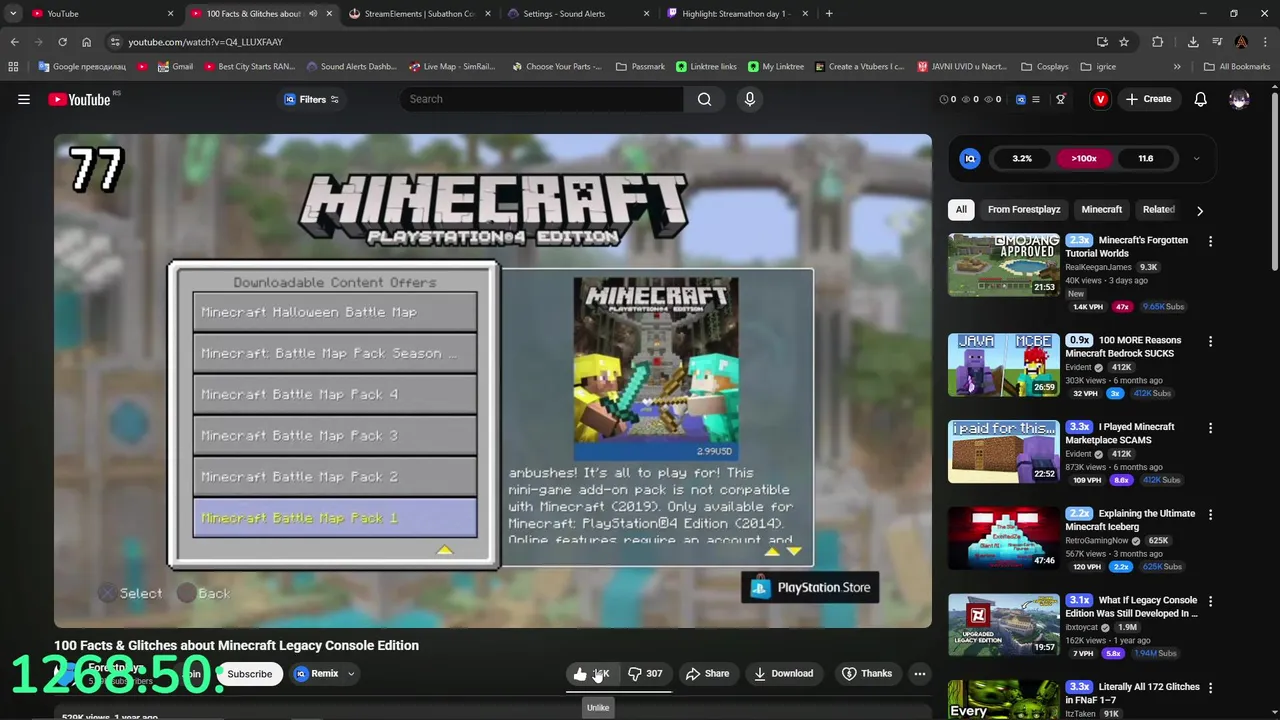Click the round vidIQ logo in stats panel
This screenshot has height=720, width=1280.
[x=969, y=158]
